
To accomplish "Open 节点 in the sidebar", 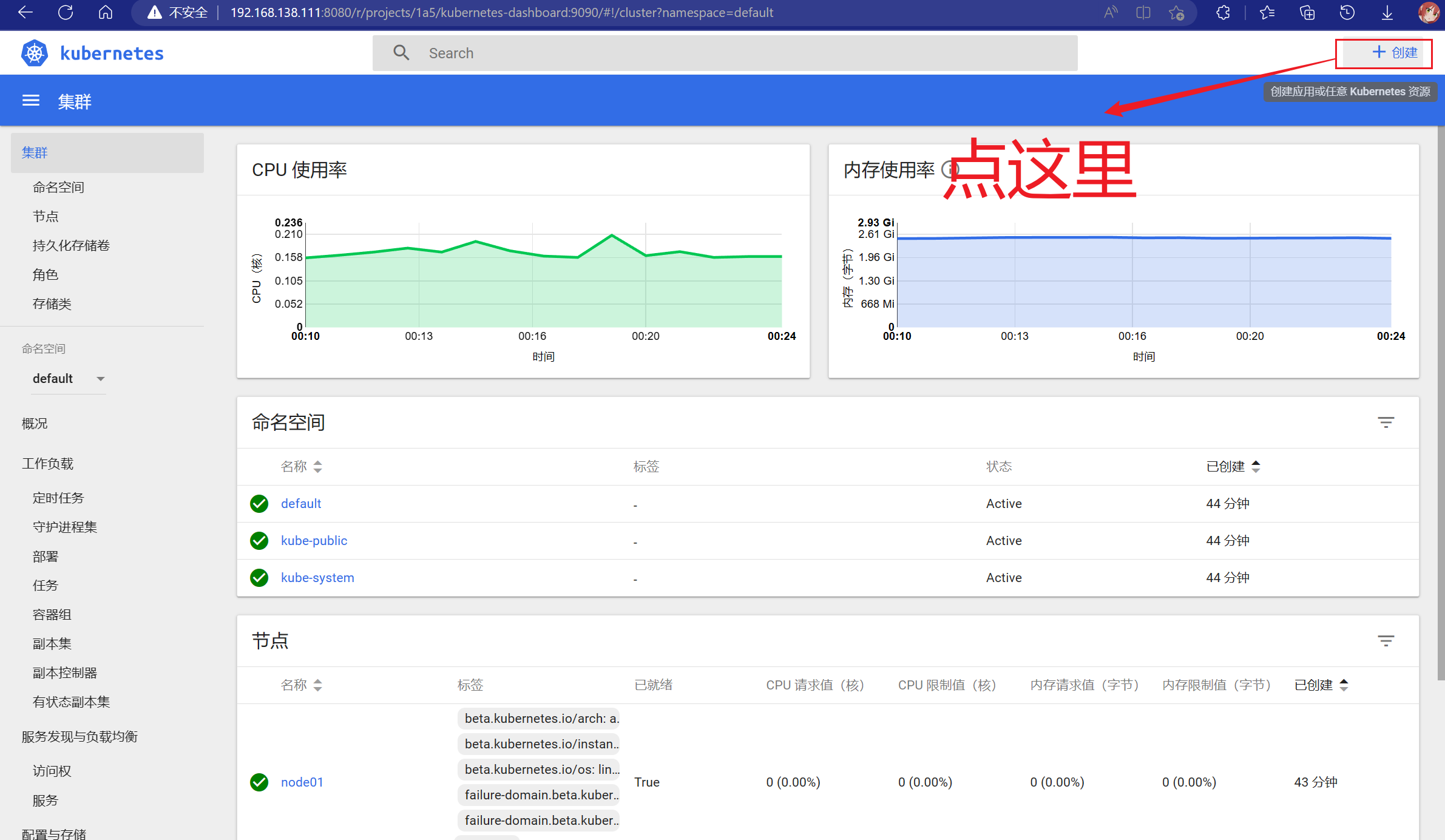I will pyautogui.click(x=46, y=217).
